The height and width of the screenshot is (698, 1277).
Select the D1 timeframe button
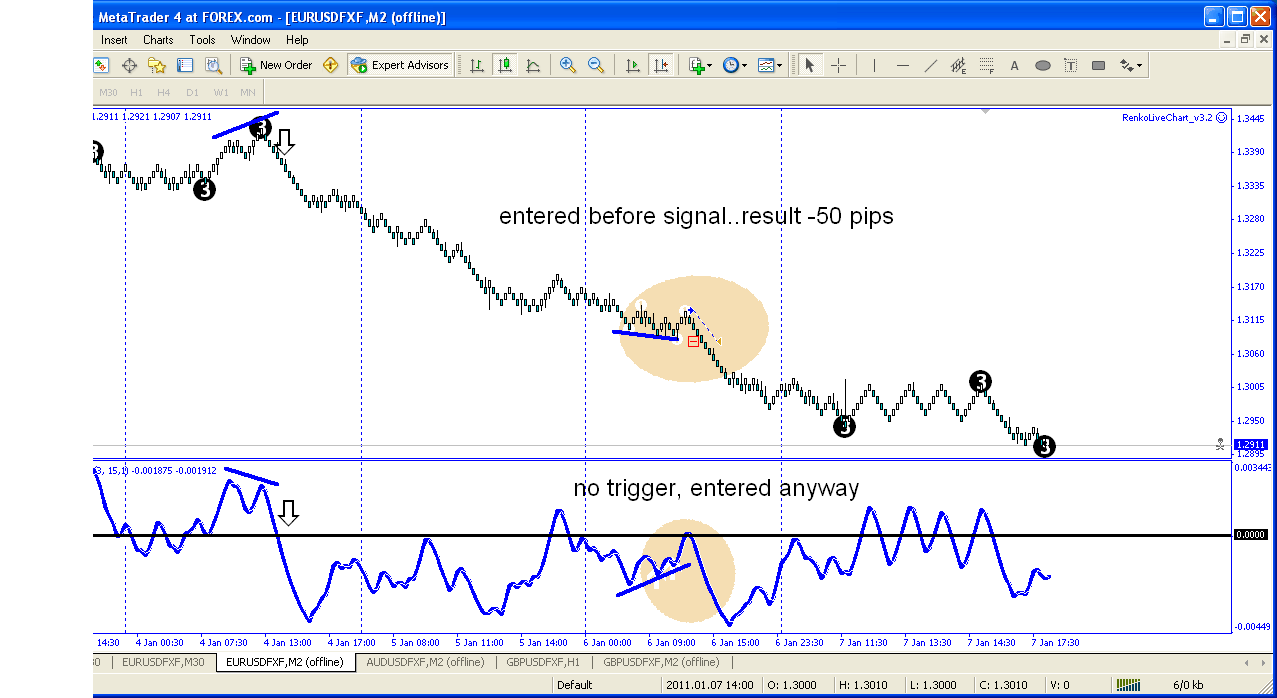click(x=192, y=93)
